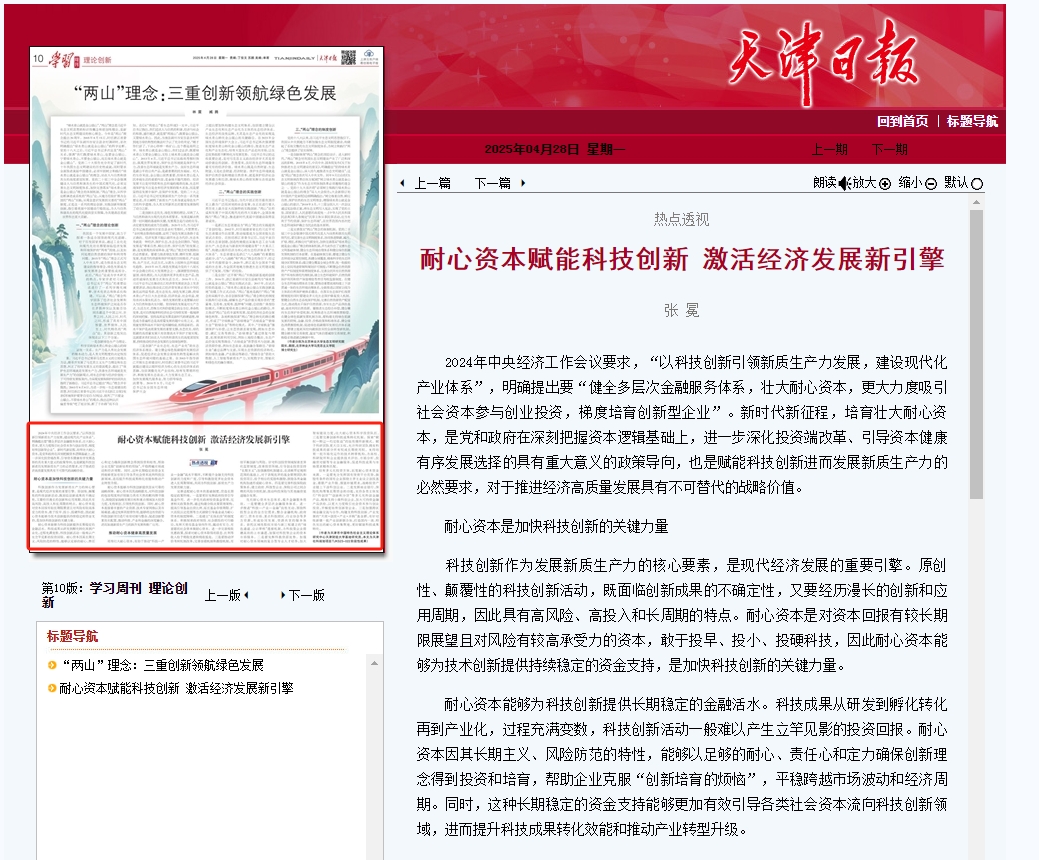Go to the previous issue 上一期

[829, 149]
